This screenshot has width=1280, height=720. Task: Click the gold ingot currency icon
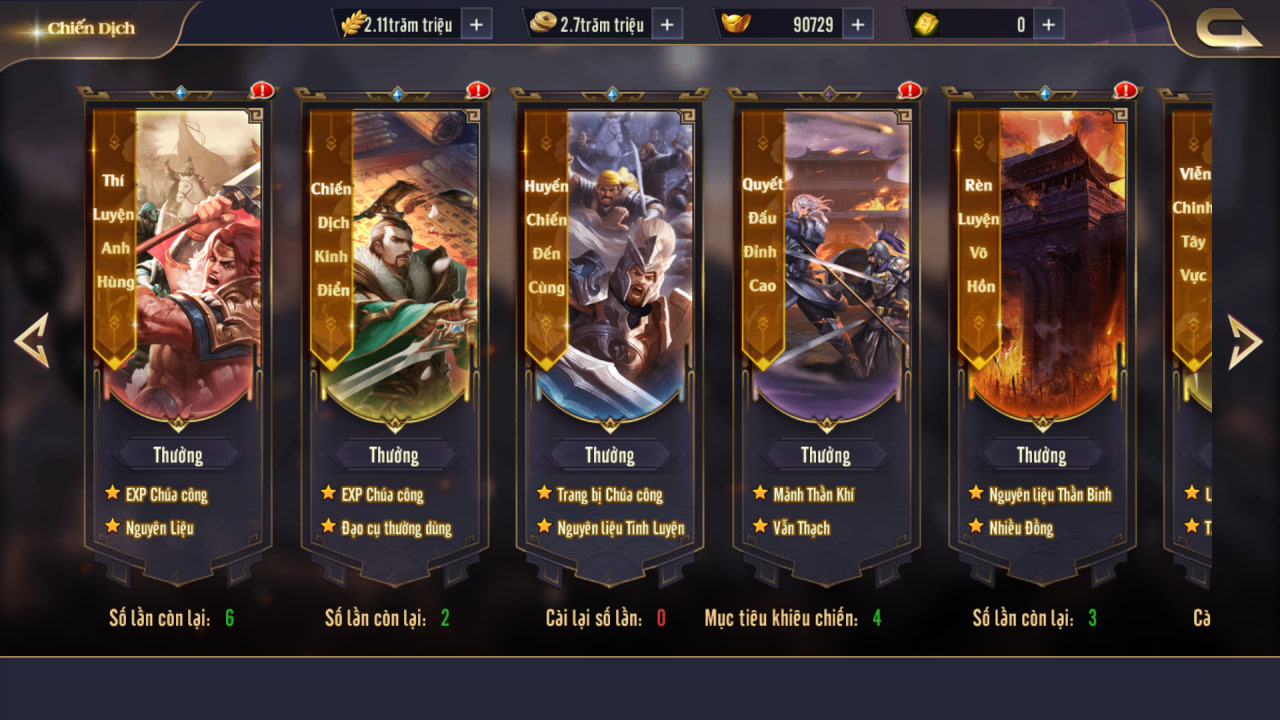click(735, 24)
